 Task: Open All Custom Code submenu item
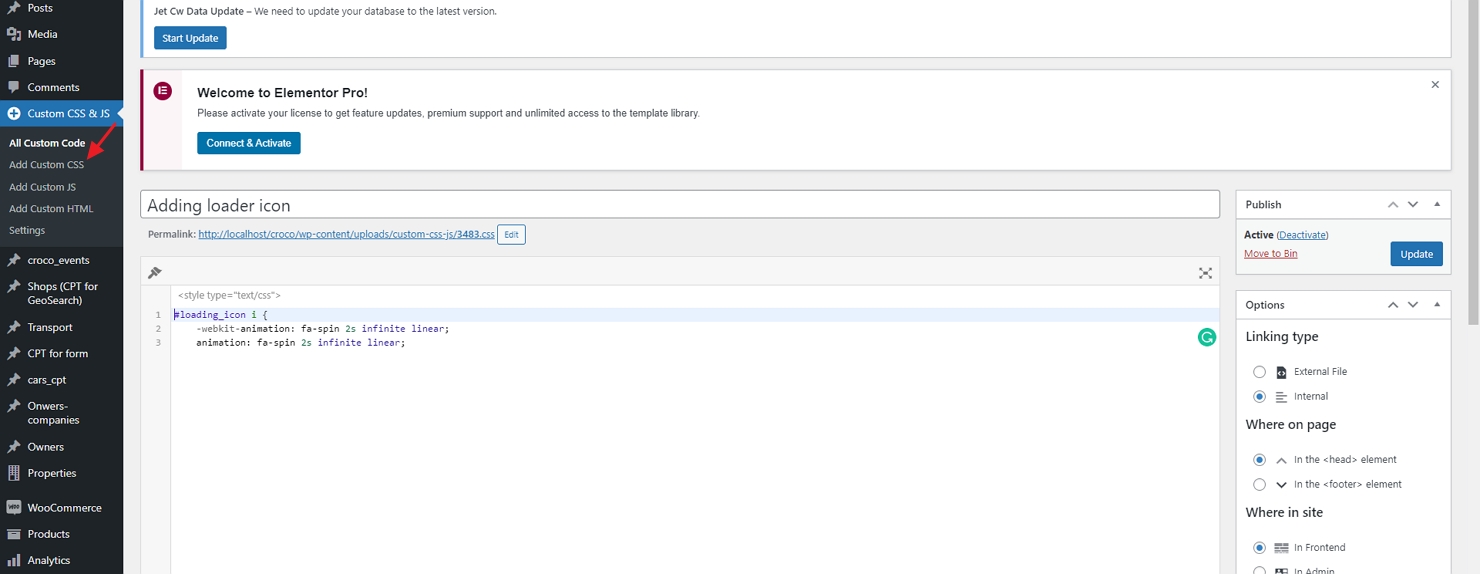47,143
